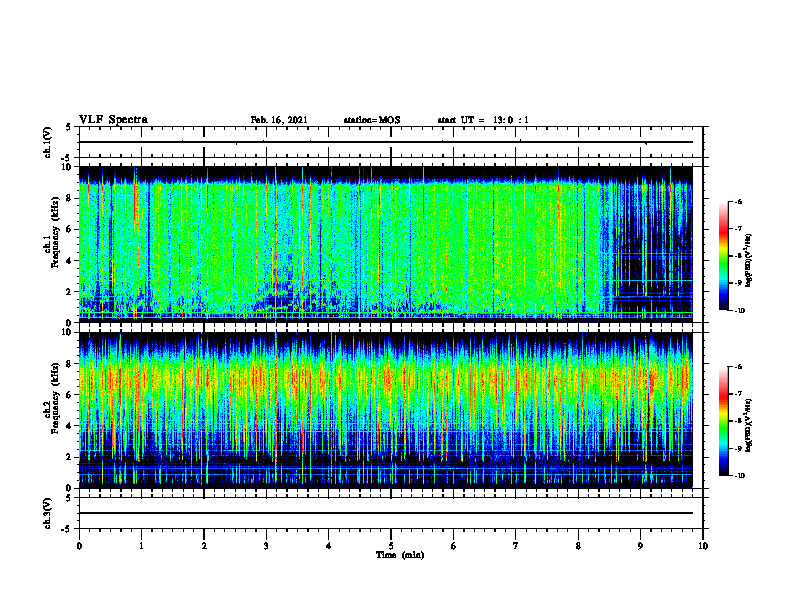This screenshot has height=612, width=792.
Task: Click the "0" tick on Time axis
Action: [79, 546]
